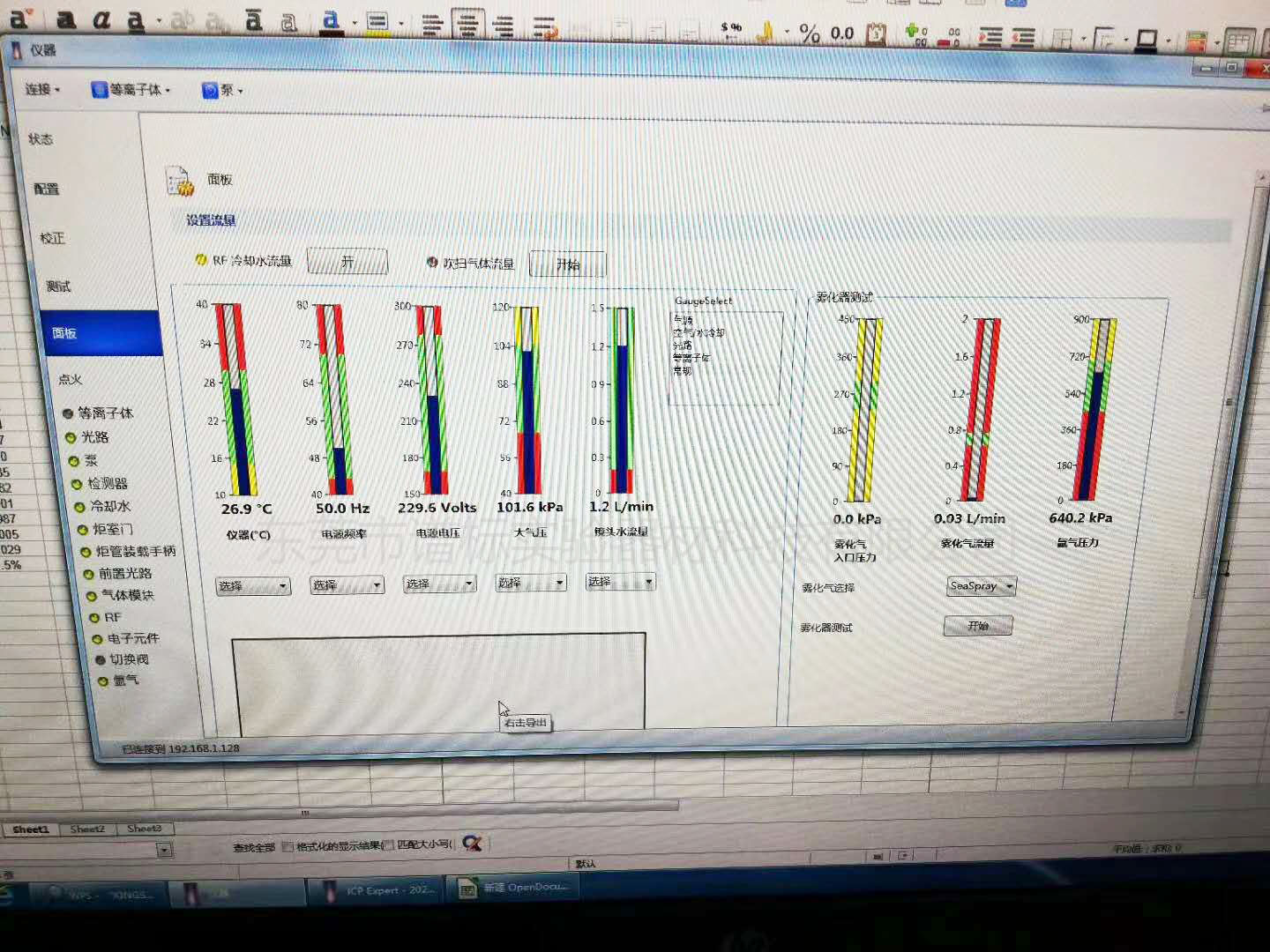Click the 面板 panel document icon
This screenshot has height=952, width=1270.
click(x=179, y=182)
